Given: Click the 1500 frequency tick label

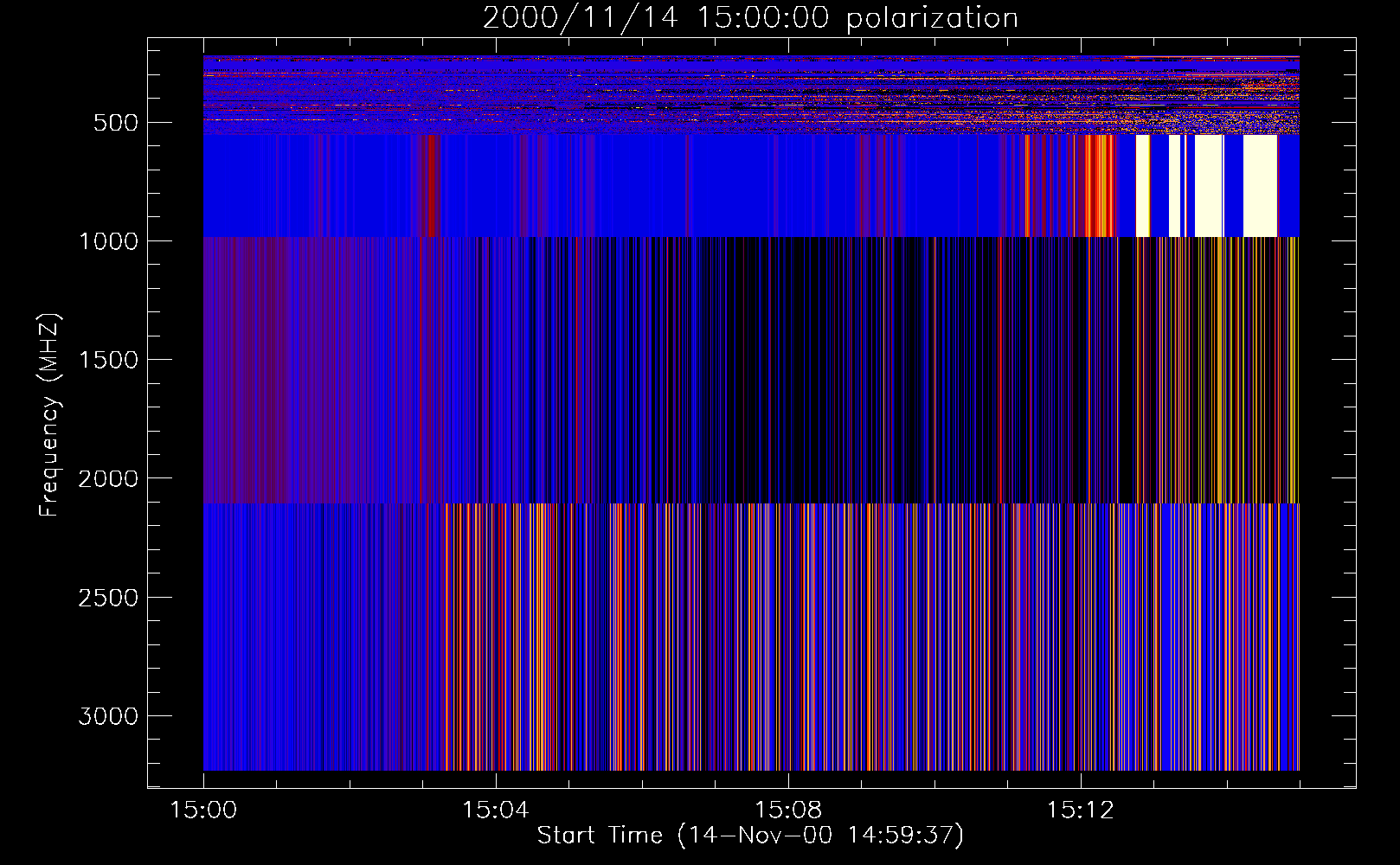Looking at the screenshot, I should coord(108,360).
